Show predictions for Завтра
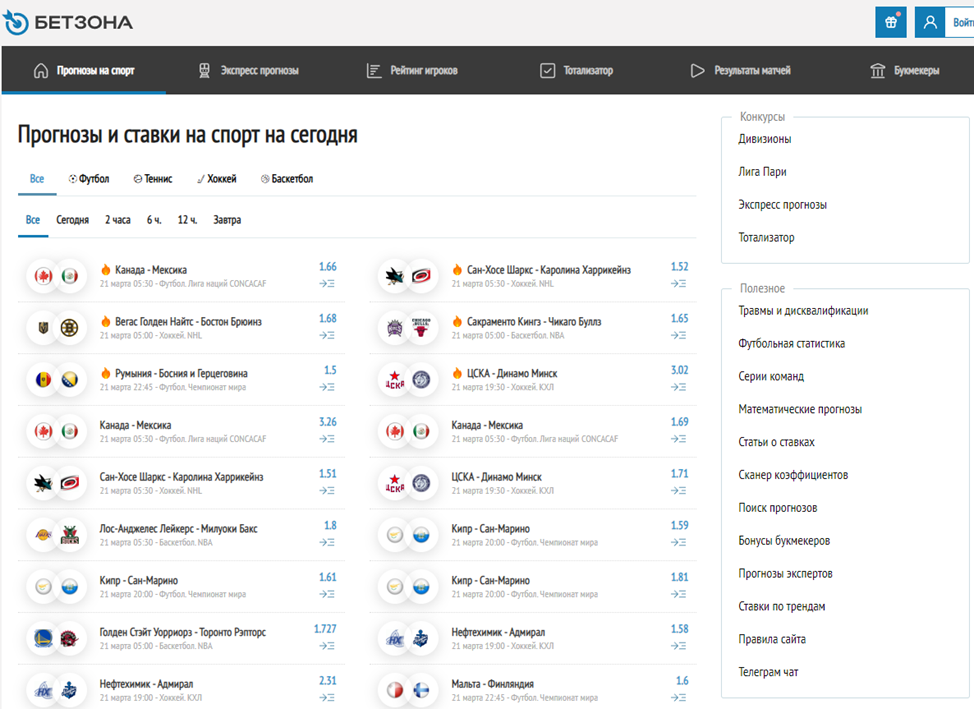Viewport: 974px width, 709px height. pyautogui.click(x=227, y=220)
